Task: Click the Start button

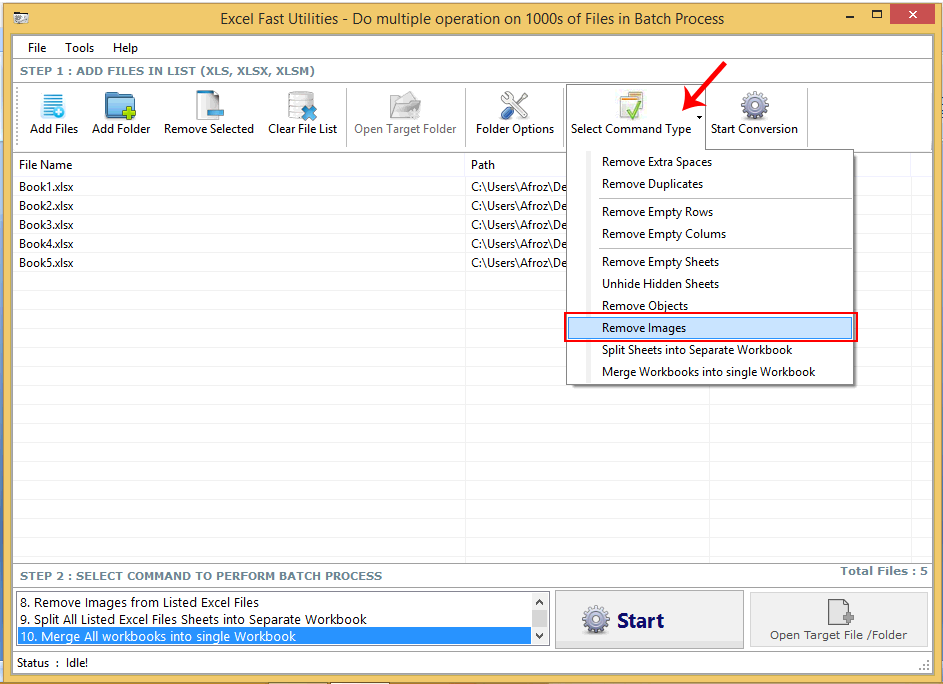Action: [x=648, y=619]
